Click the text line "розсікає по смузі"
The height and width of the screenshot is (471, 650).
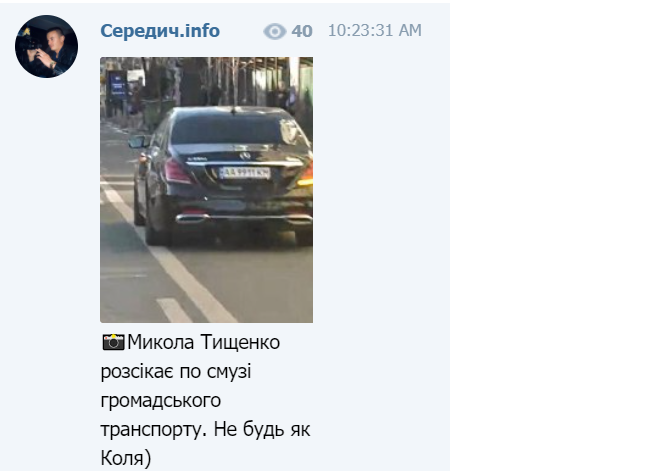pos(176,371)
